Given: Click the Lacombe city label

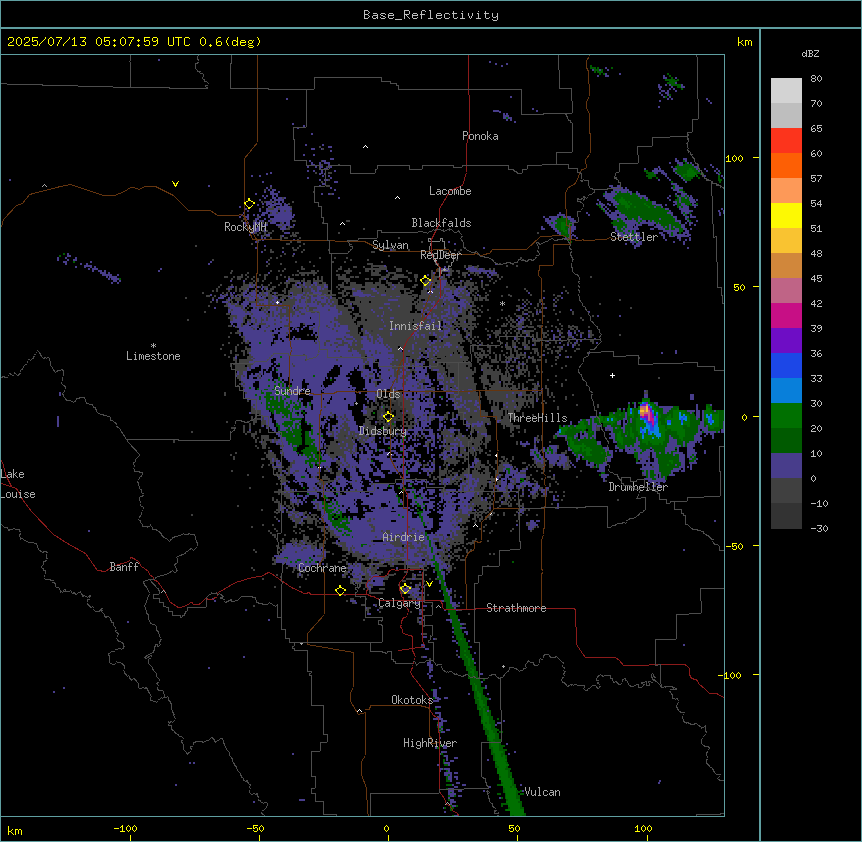Looking at the screenshot, I should pyautogui.click(x=450, y=191).
